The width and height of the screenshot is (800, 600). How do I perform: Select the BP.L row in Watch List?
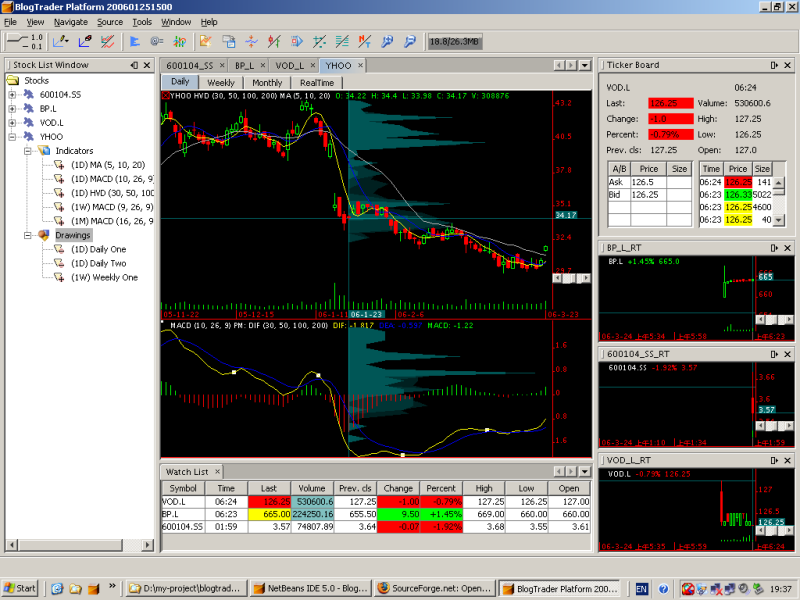coord(376,514)
